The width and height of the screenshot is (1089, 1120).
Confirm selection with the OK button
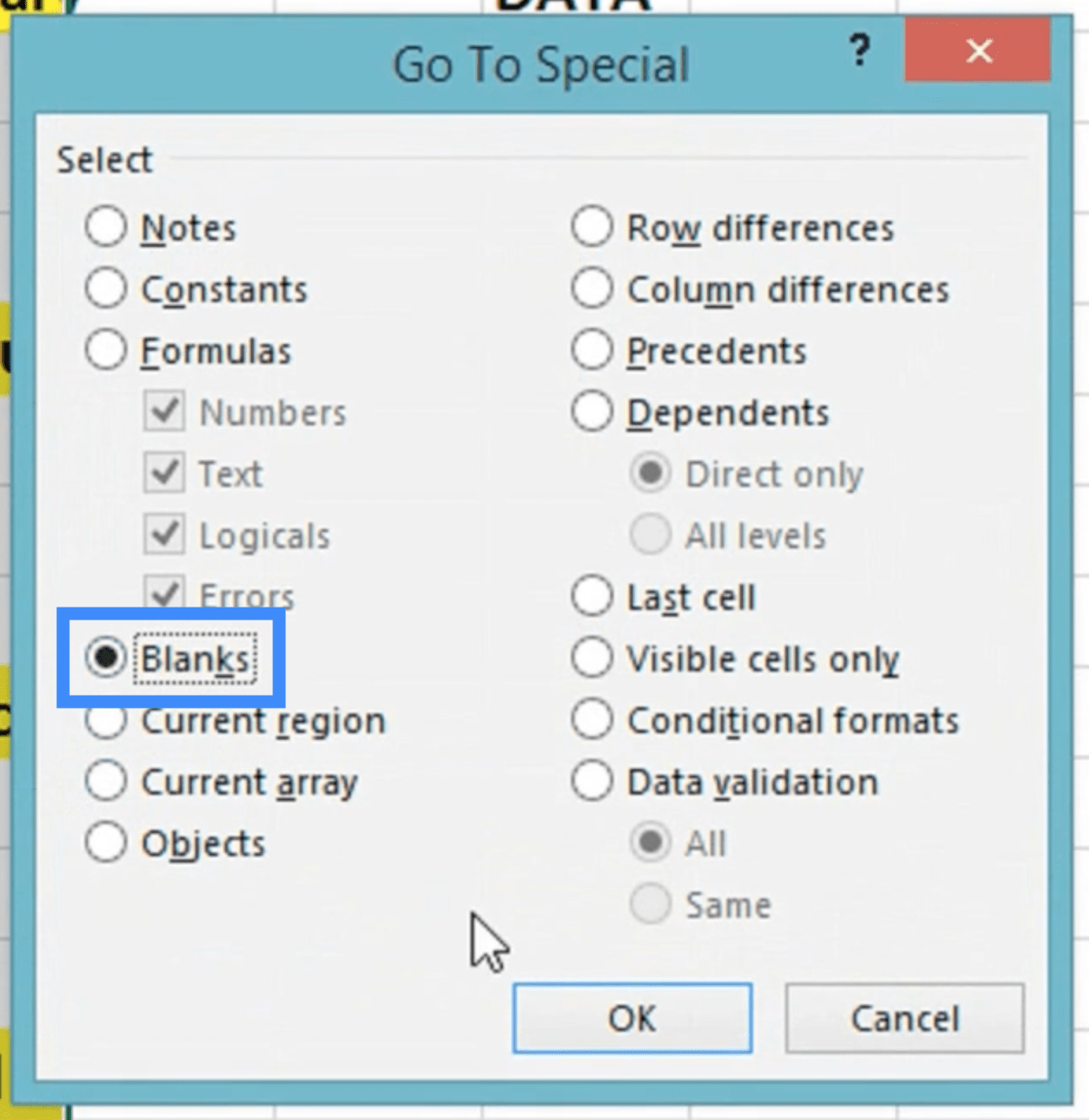coord(632,1018)
